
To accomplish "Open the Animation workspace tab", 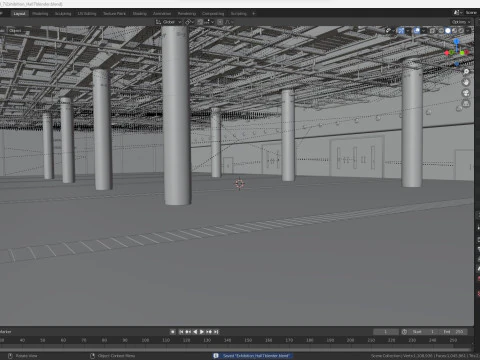I will coord(162,14).
